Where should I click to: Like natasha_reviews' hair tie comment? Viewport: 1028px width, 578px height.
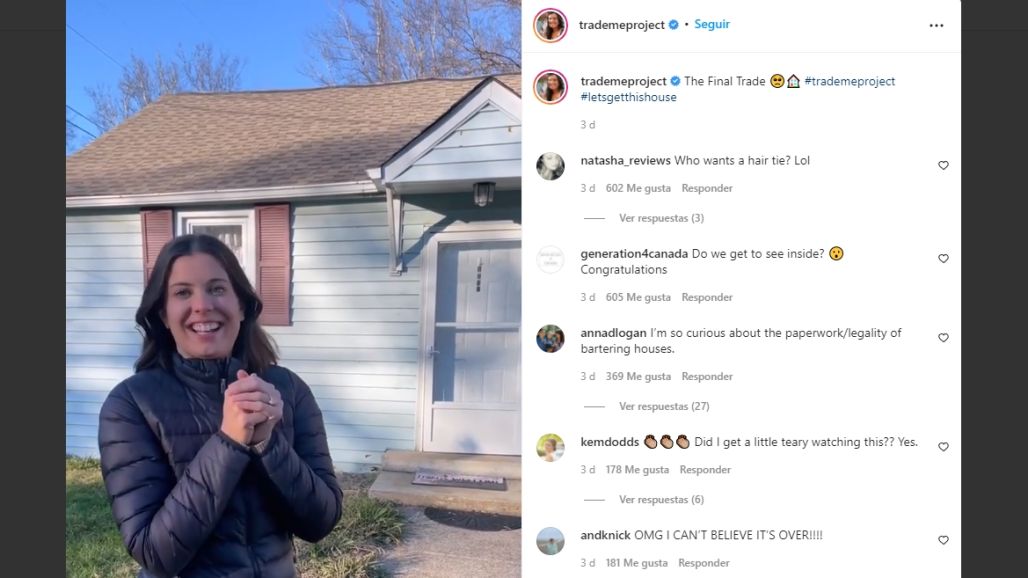[943, 165]
